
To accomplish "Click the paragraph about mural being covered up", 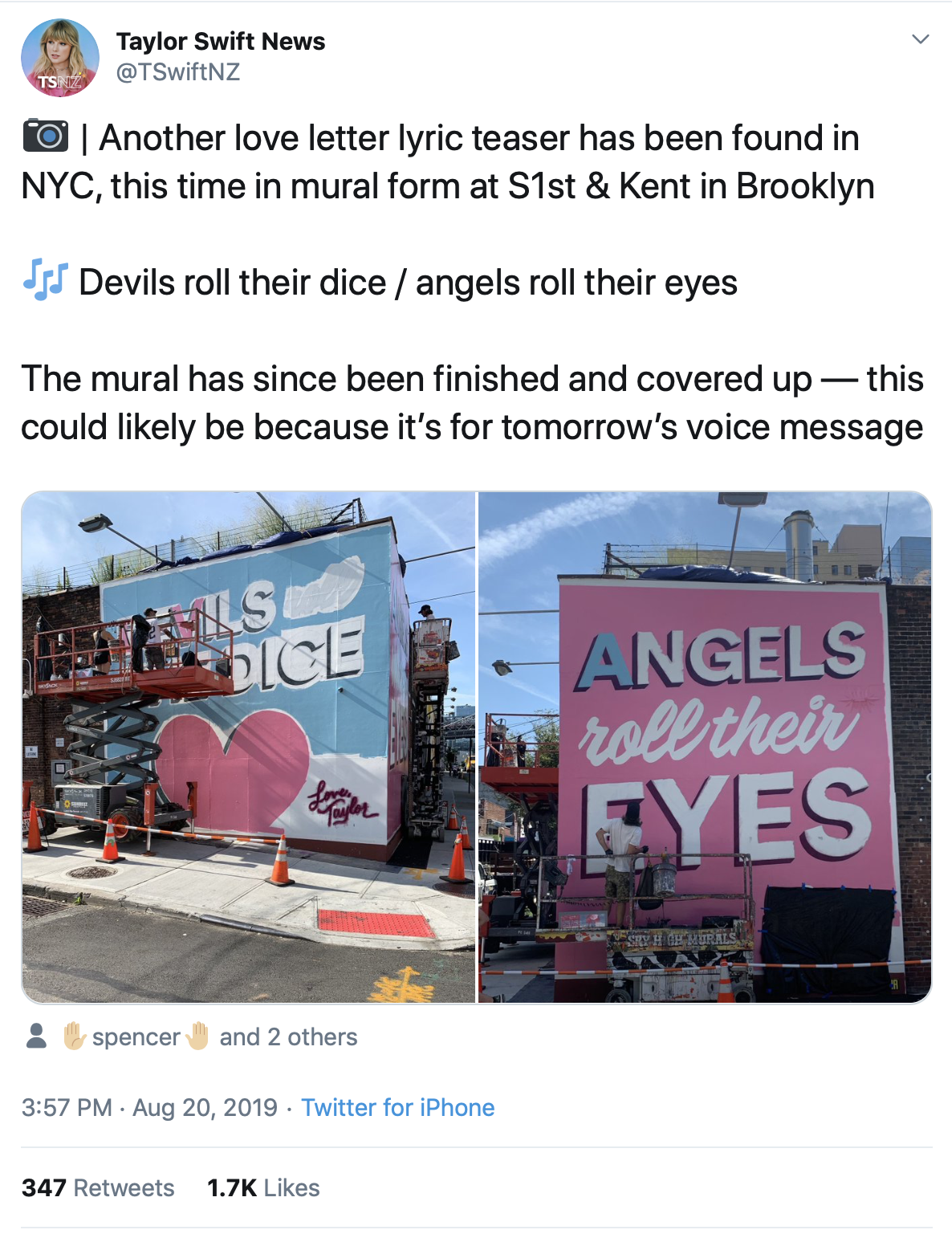I will pyautogui.click(x=472, y=403).
